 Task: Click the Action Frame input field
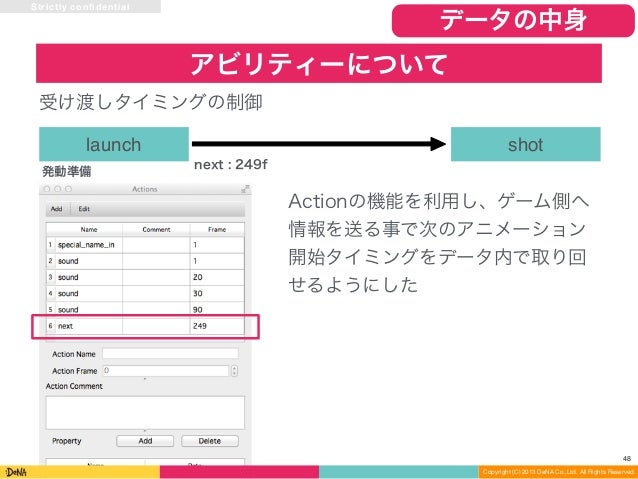point(166,371)
